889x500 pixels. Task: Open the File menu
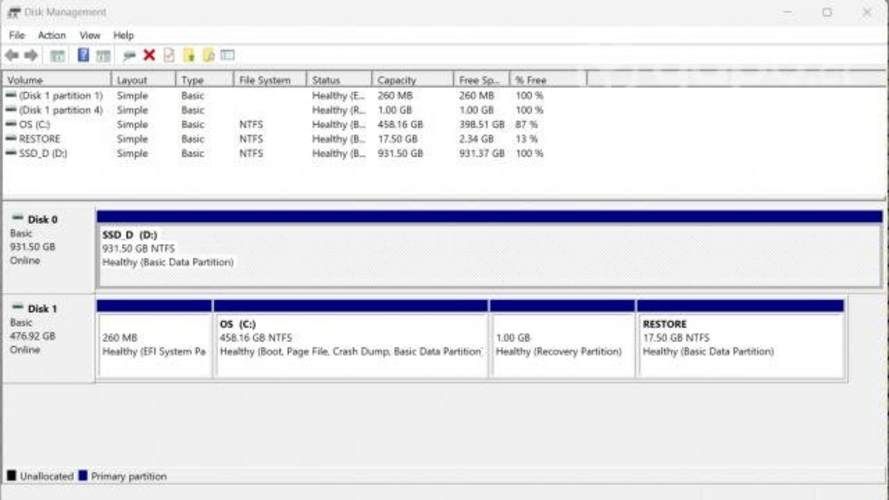[x=17, y=35]
